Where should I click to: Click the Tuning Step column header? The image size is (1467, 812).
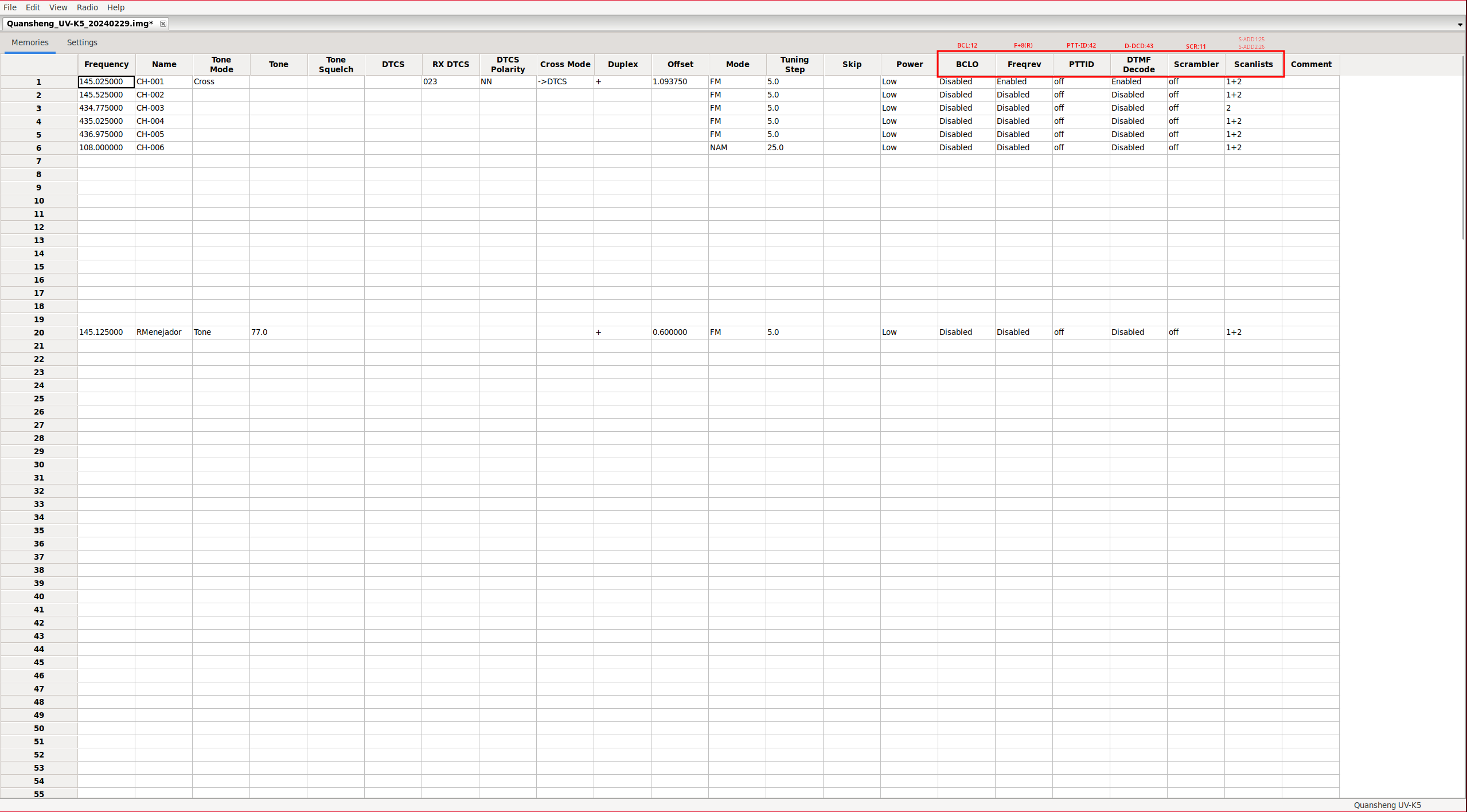794,64
